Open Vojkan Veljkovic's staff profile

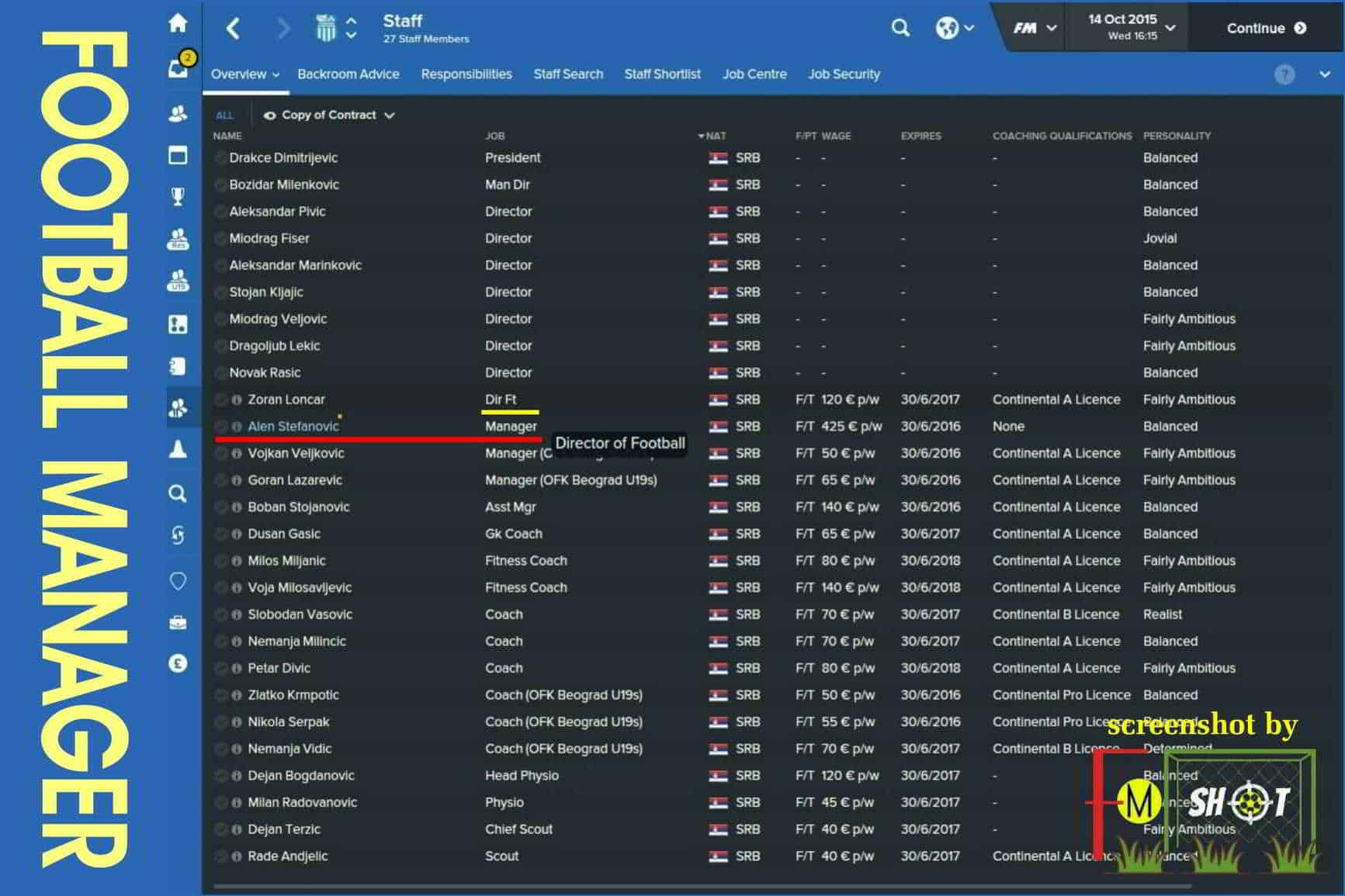click(x=296, y=454)
